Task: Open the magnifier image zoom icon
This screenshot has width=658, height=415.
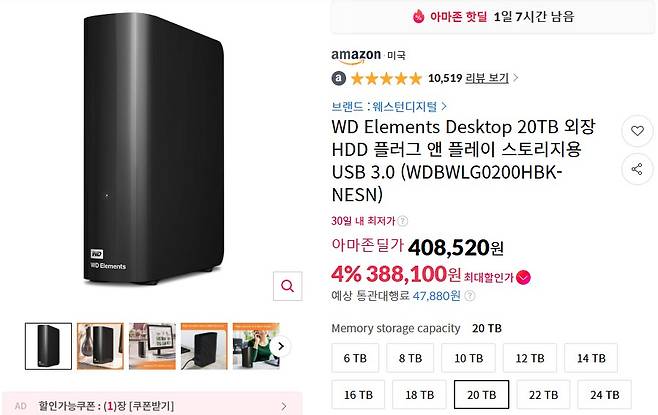Action: tap(287, 286)
